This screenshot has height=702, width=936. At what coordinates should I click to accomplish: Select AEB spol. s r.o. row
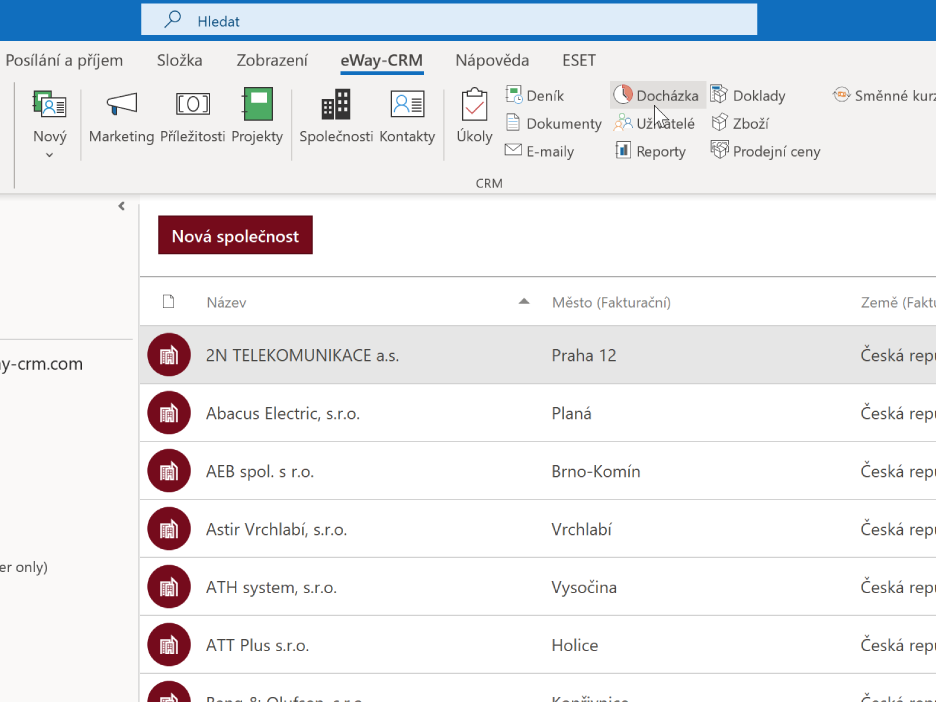pyautogui.click(x=538, y=471)
